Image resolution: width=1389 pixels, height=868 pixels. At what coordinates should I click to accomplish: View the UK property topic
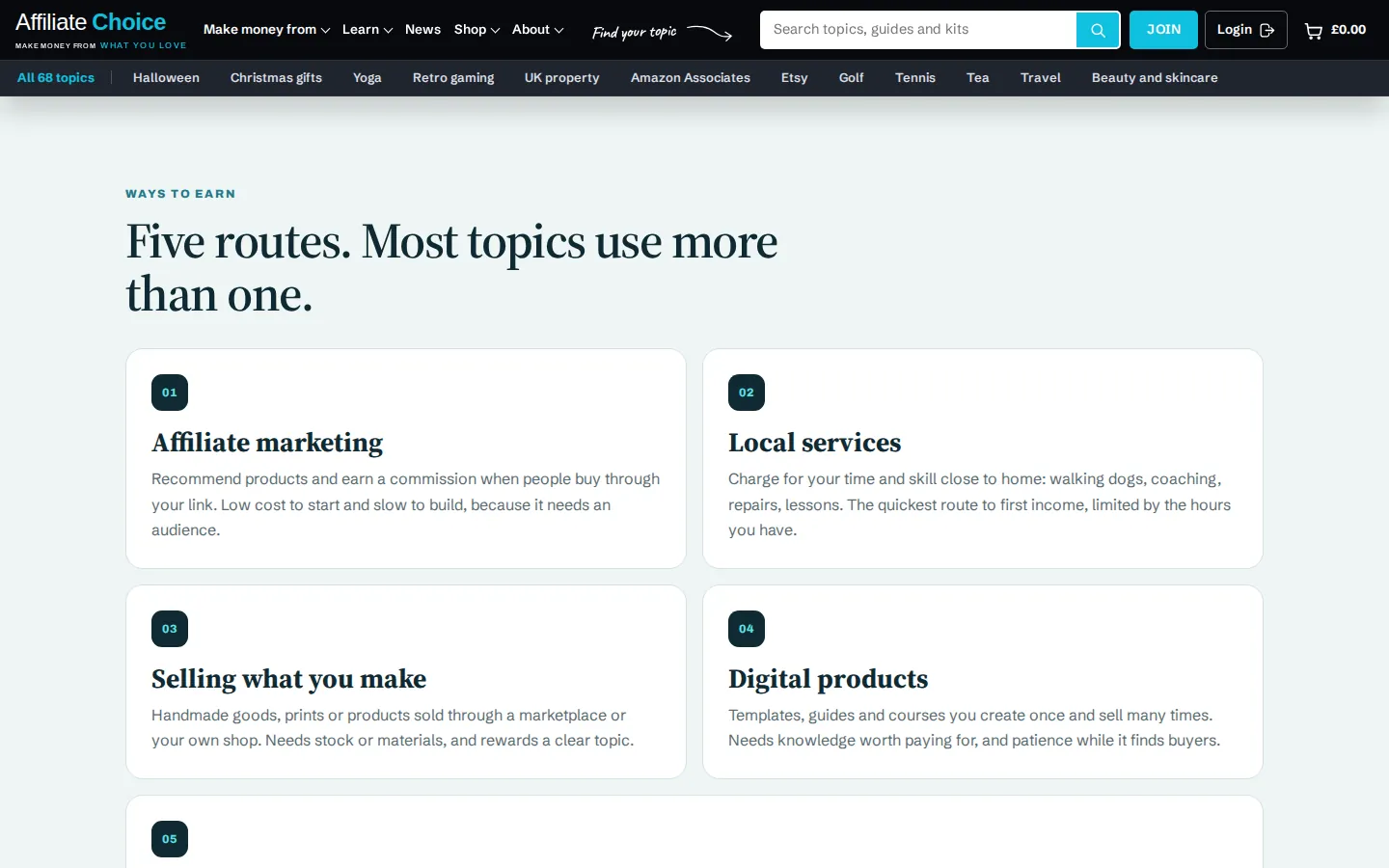point(562,78)
